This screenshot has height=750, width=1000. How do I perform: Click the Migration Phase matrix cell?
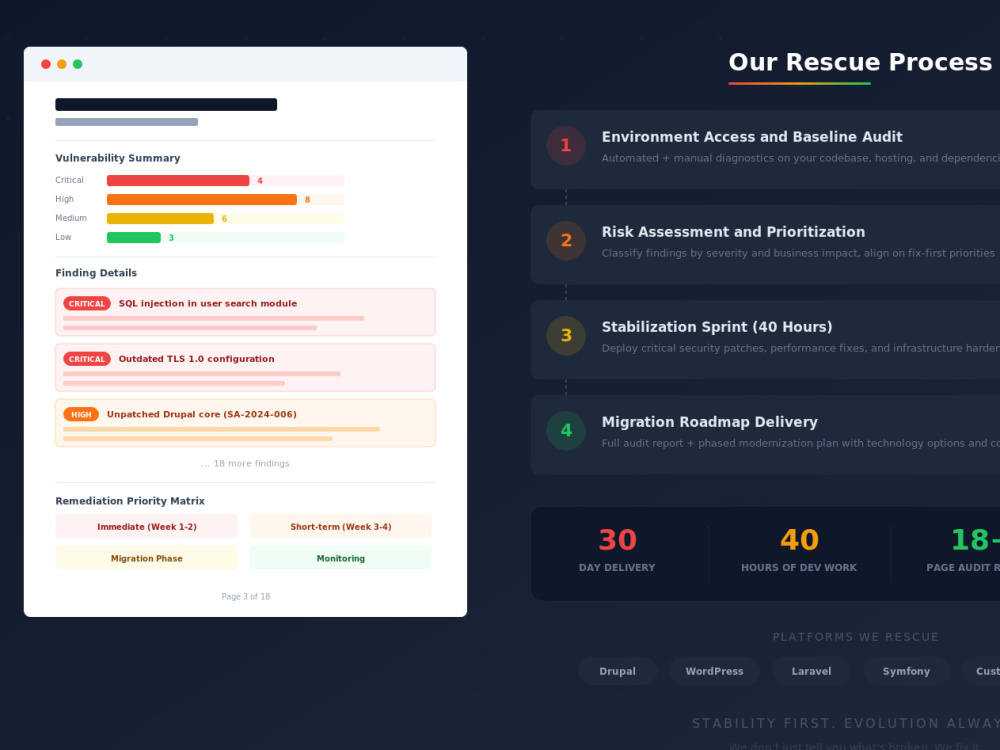147,558
